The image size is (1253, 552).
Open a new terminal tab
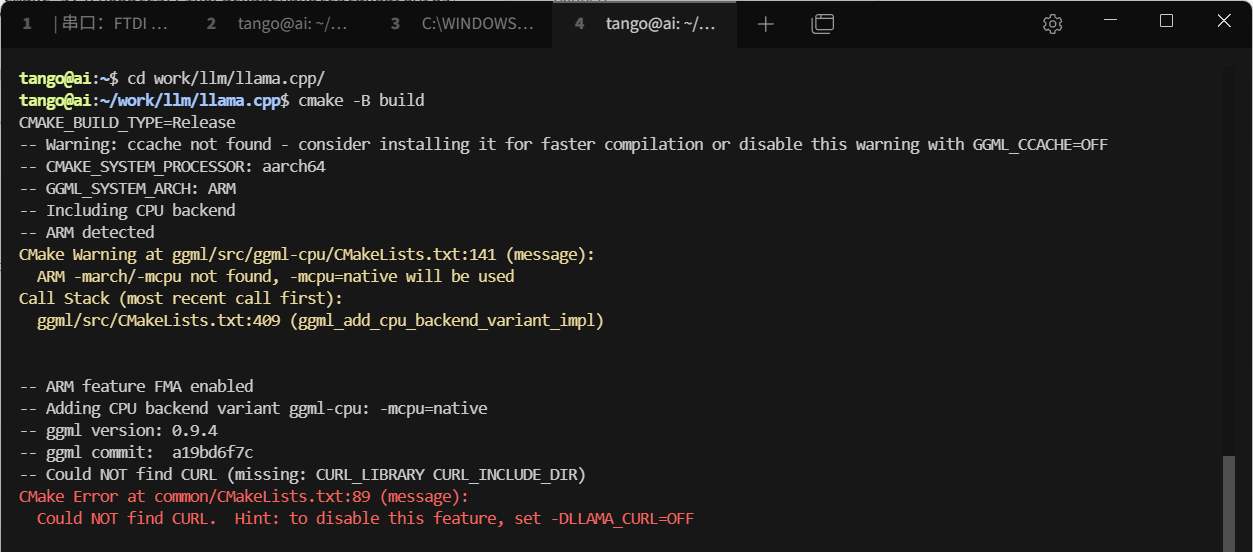[x=765, y=24]
